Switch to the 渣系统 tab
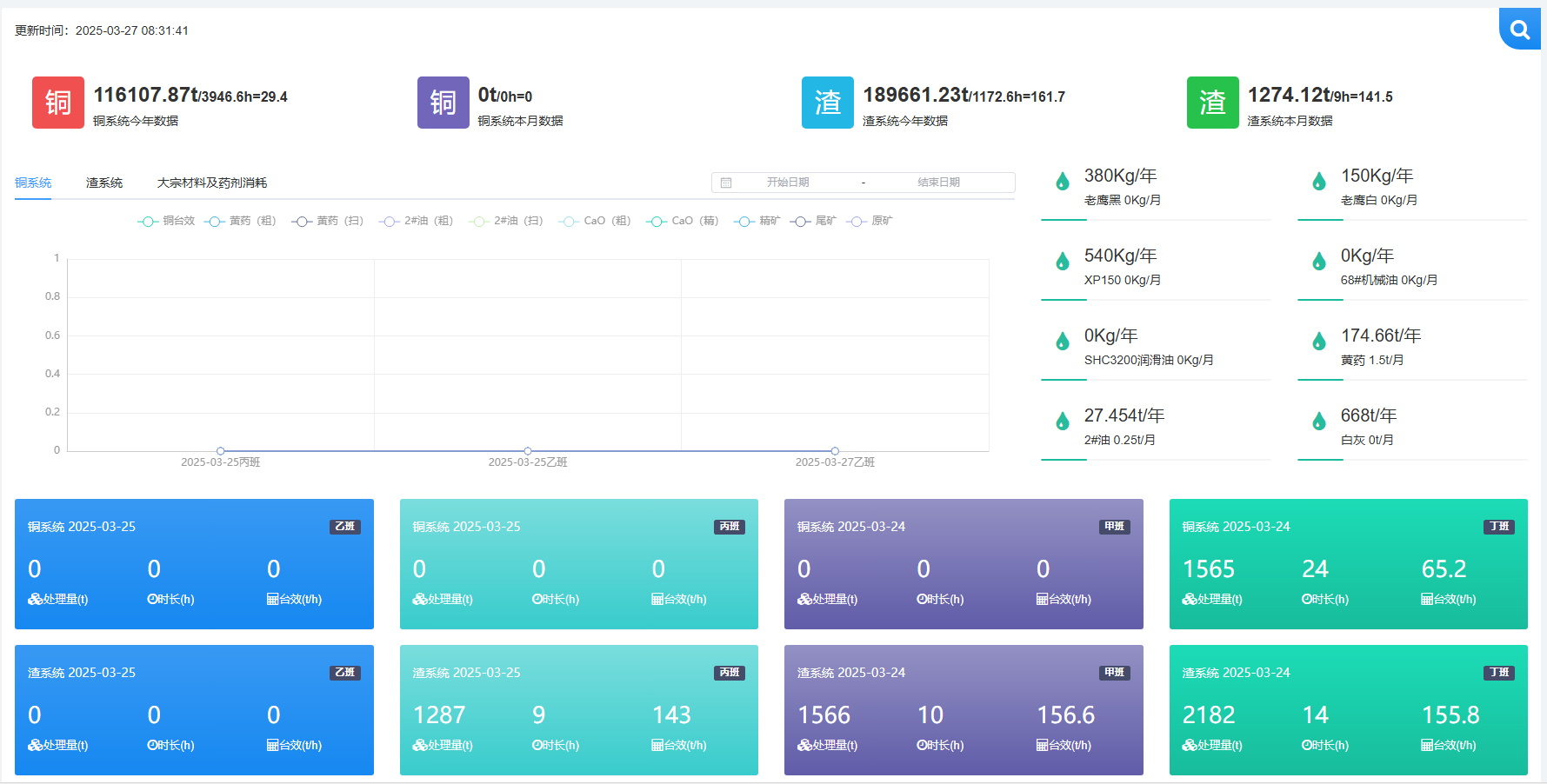 [104, 183]
